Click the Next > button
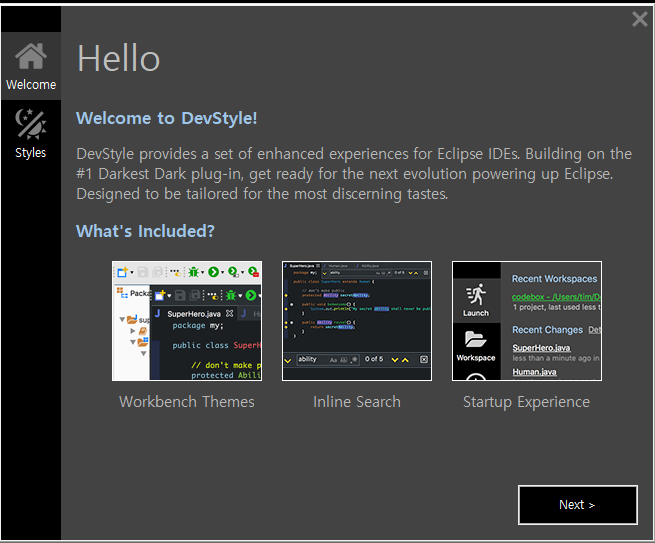Screen dimensions: 655x543 pyautogui.click(x=578, y=505)
